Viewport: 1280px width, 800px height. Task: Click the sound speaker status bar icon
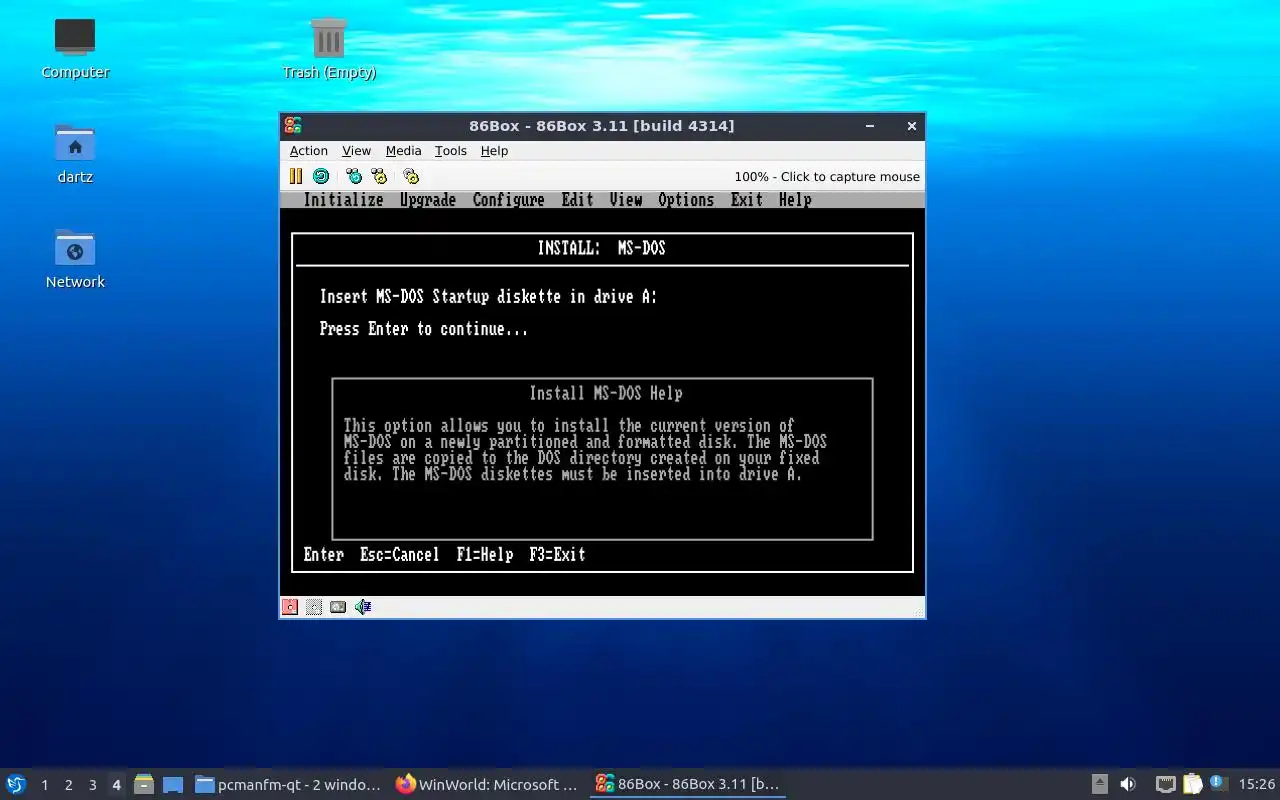pyautogui.click(x=363, y=607)
